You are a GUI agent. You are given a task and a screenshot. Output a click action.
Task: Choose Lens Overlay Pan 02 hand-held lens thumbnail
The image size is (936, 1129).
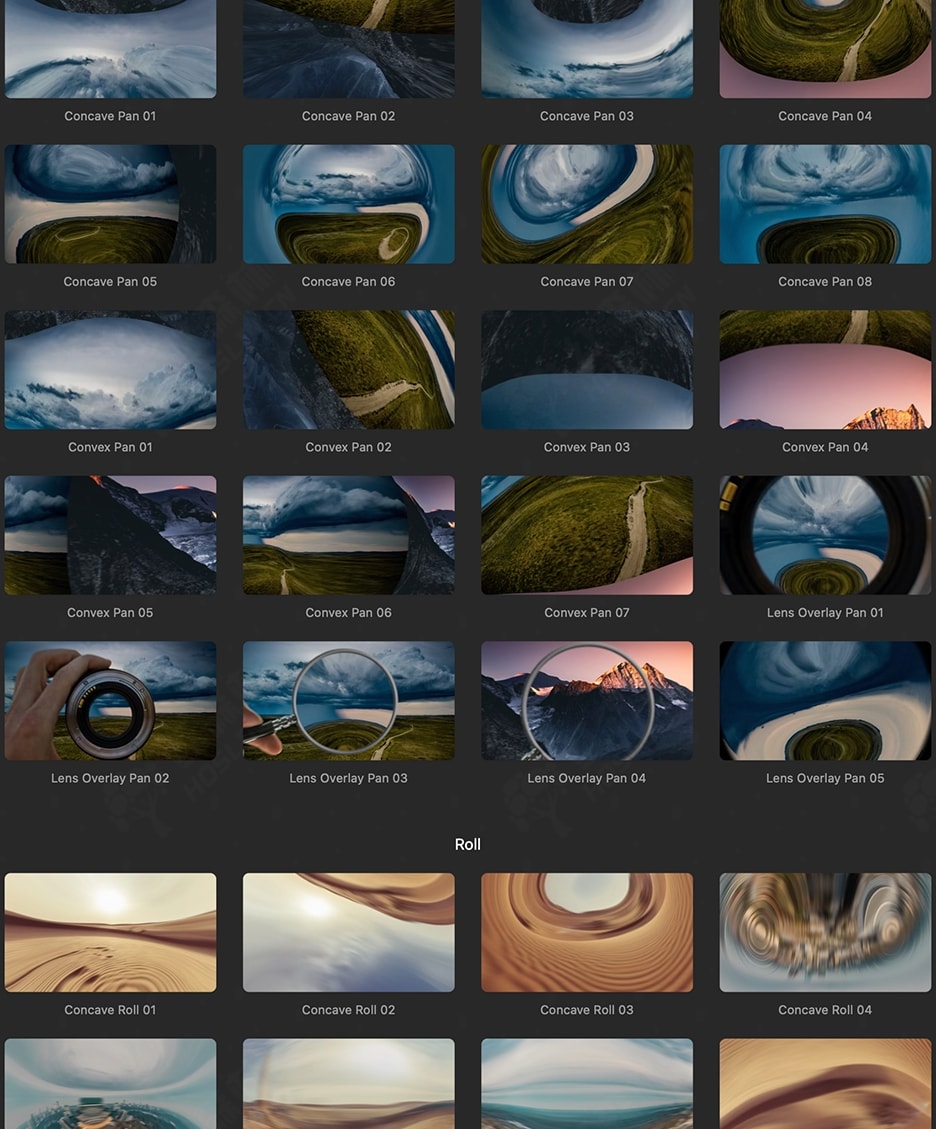(110, 701)
